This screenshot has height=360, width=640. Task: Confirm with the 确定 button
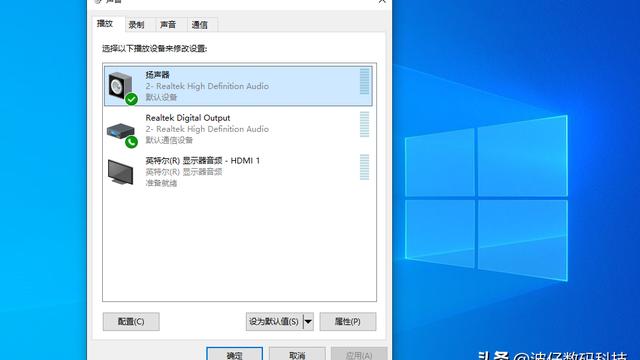(x=234, y=354)
